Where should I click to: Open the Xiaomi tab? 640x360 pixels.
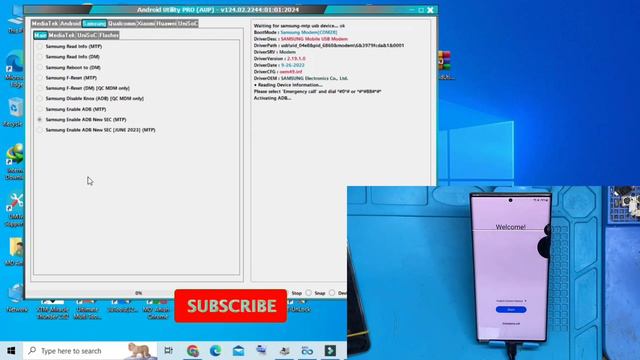click(x=146, y=24)
